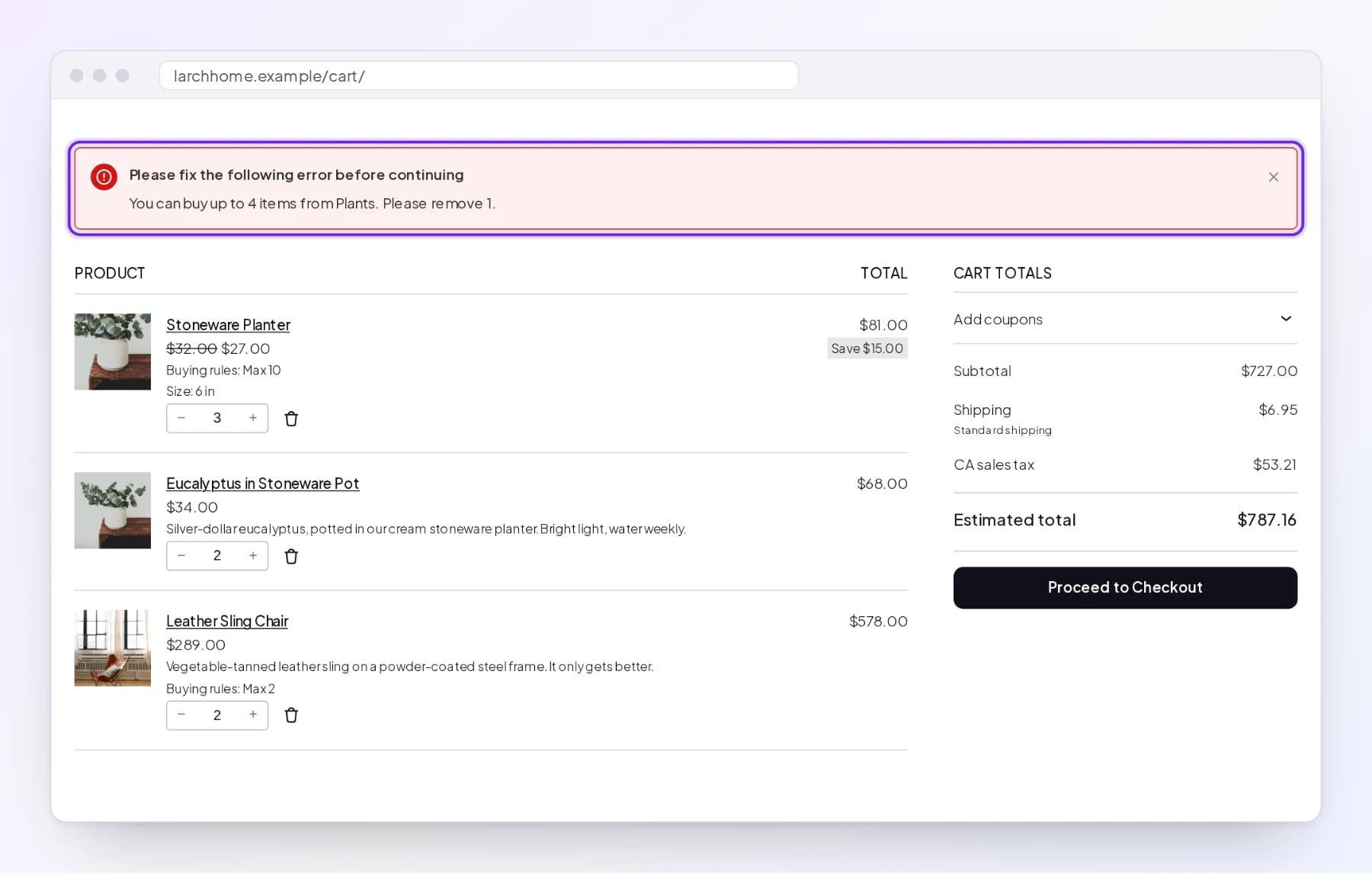Expand the Add coupons chevron

1286,319
